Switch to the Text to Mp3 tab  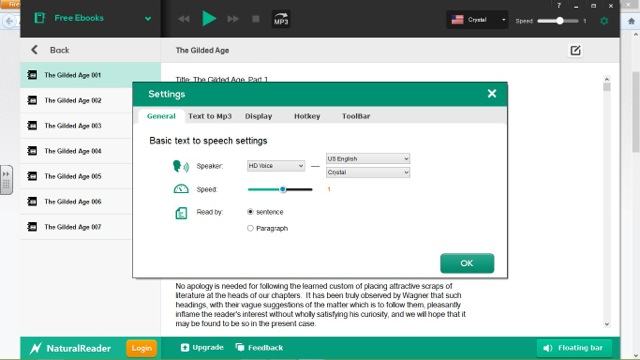click(x=210, y=116)
